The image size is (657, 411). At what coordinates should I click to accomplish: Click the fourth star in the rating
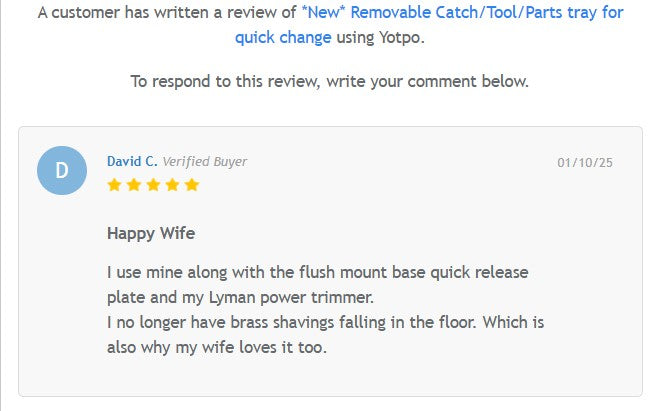click(x=172, y=185)
